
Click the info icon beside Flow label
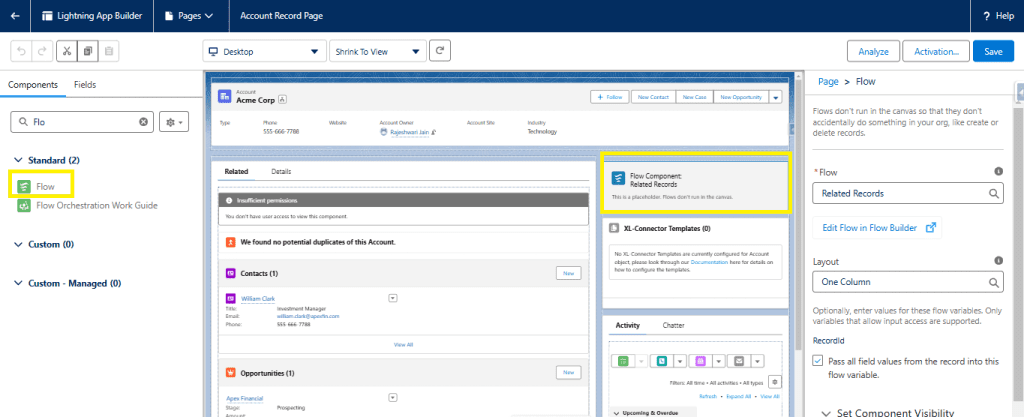pyautogui.click(x=998, y=172)
